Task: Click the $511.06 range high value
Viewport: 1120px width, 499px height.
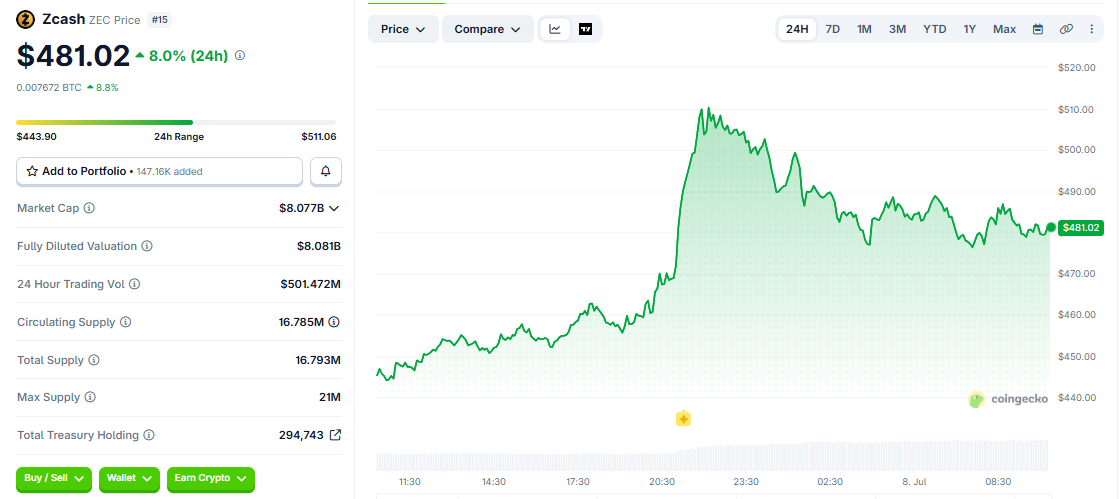Action: (x=319, y=137)
